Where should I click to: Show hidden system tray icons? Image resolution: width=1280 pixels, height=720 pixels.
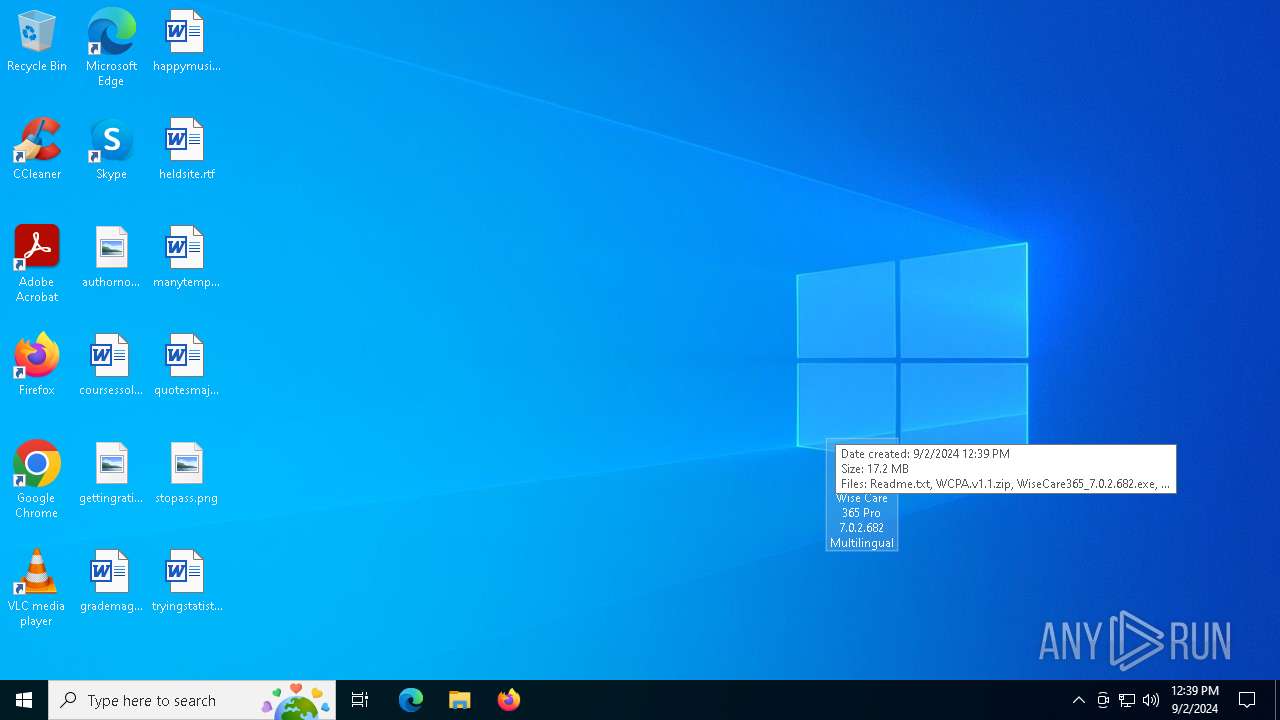pos(1078,700)
